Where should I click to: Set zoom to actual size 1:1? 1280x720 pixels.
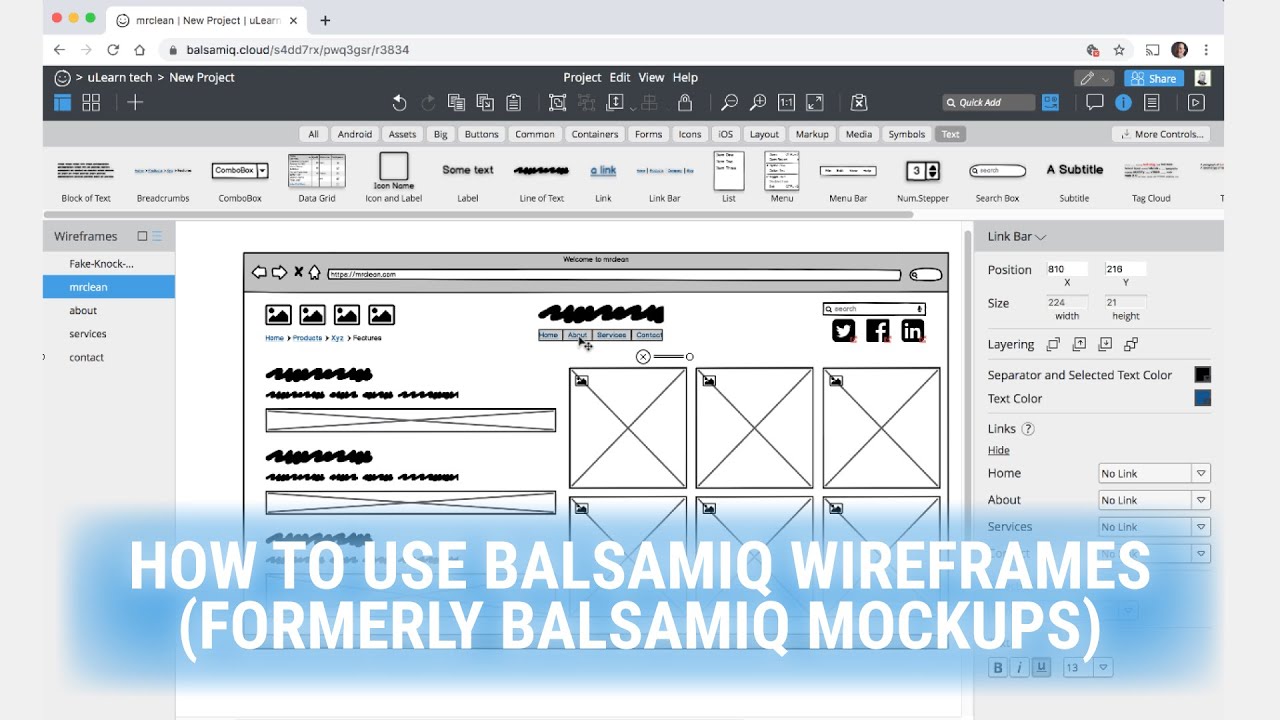[786, 102]
